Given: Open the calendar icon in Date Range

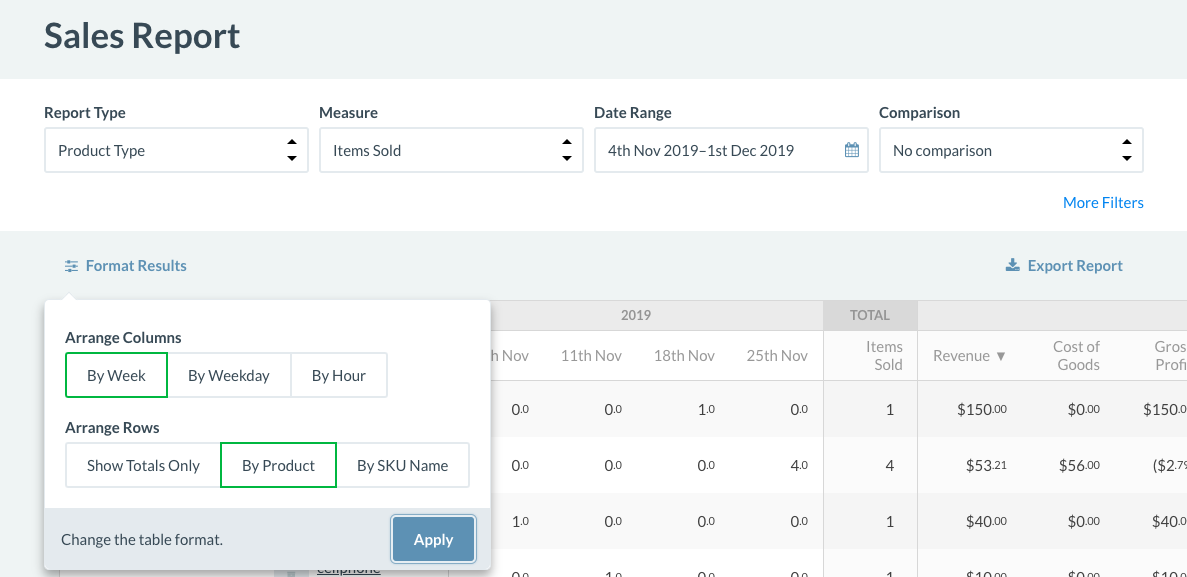Looking at the screenshot, I should click(x=852, y=151).
